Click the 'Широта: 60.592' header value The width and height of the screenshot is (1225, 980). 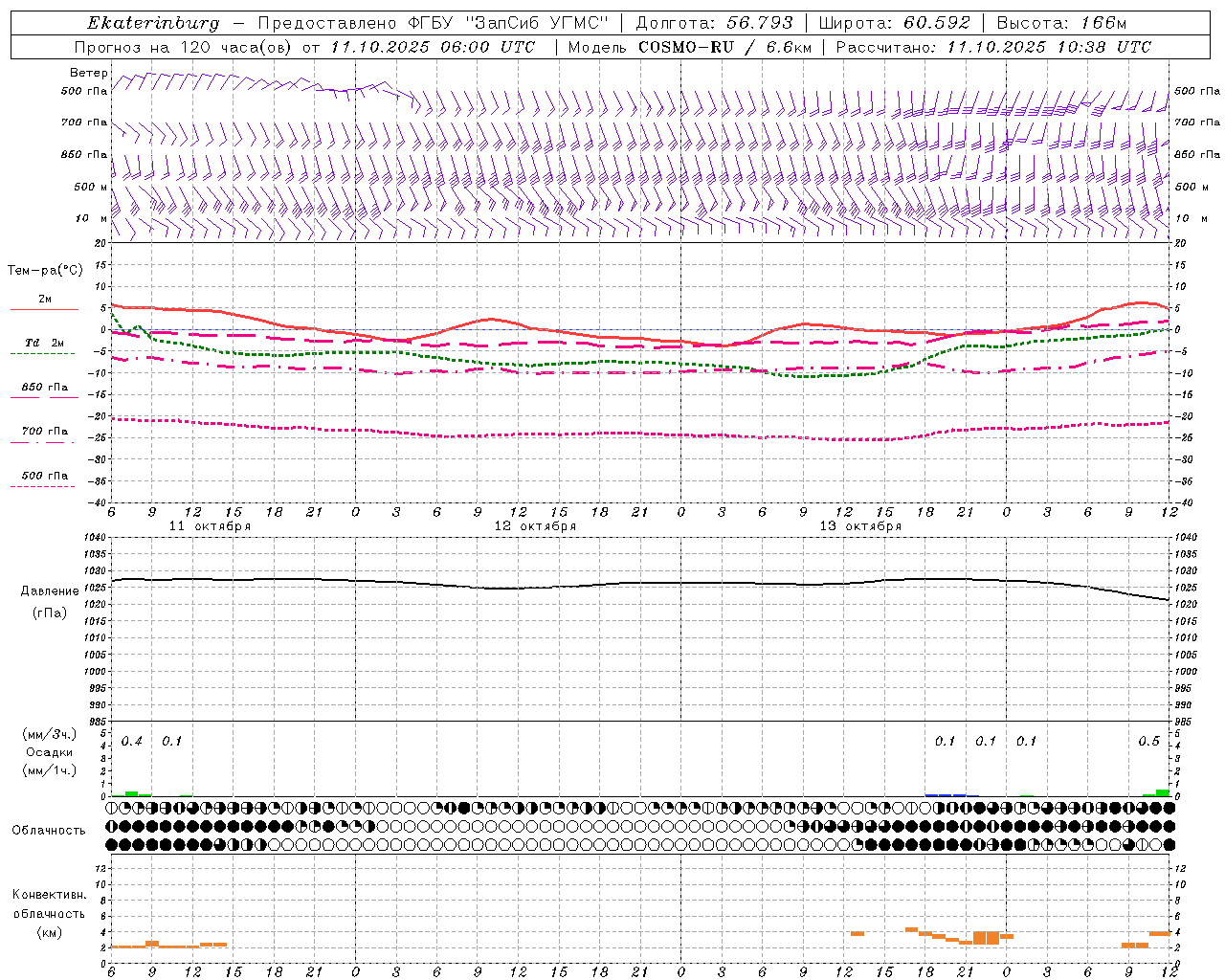[894, 23]
